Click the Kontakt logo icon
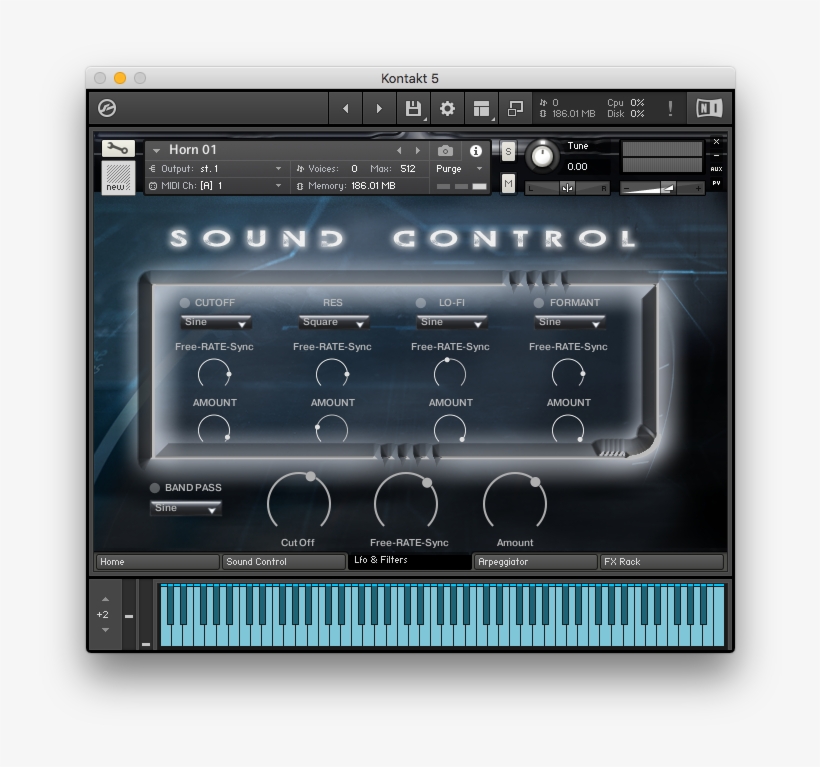Image resolution: width=820 pixels, height=767 pixels. 107,108
